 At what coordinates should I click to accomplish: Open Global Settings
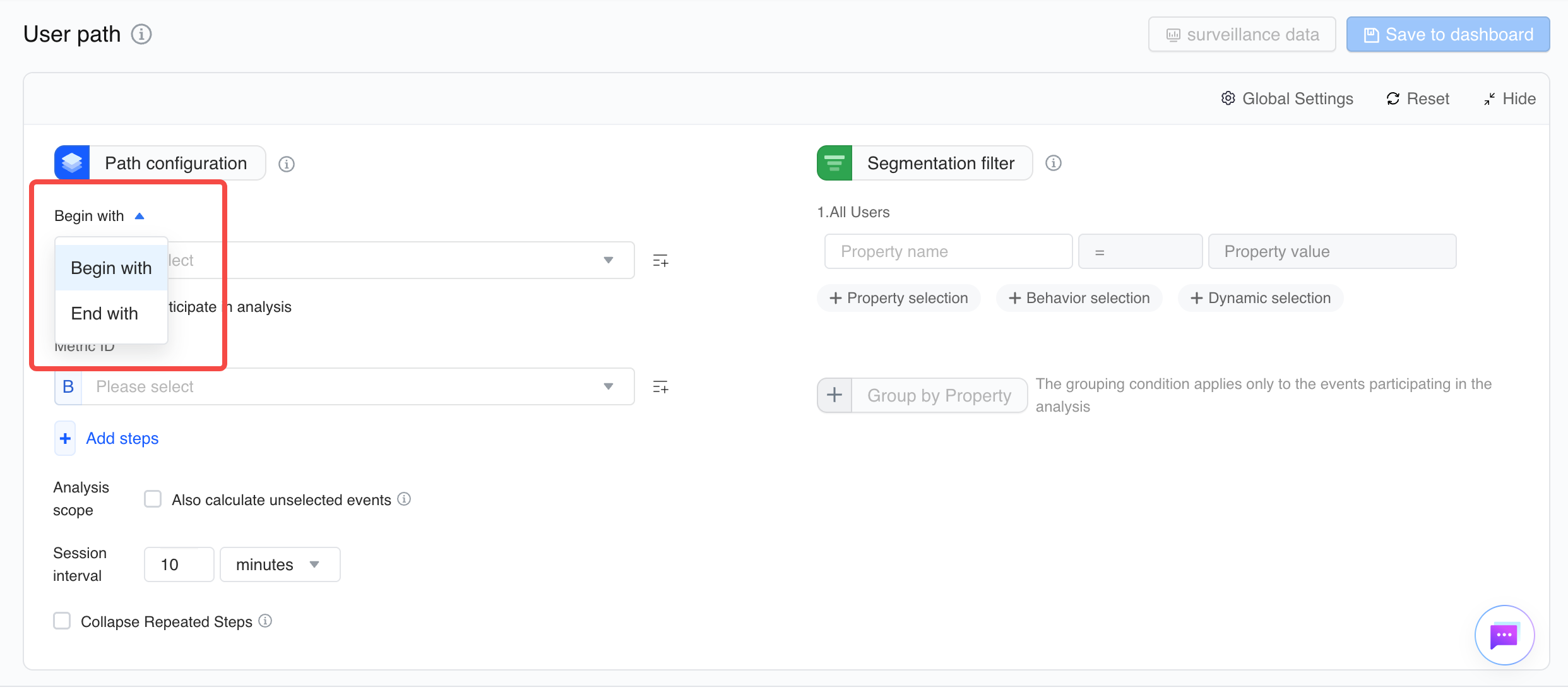[x=1287, y=98]
